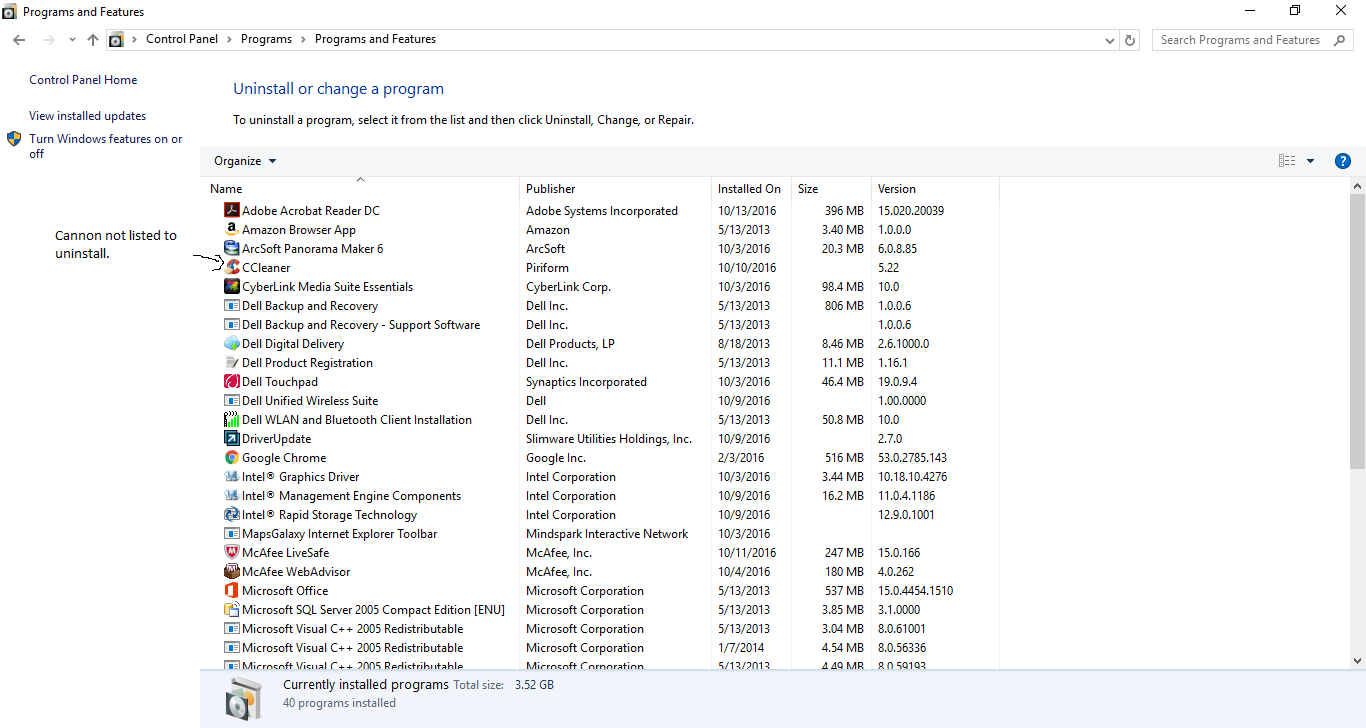The width and height of the screenshot is (1366, 728).
Task: Navigate to Programs in breadcrumb
Action: point(266,40)
